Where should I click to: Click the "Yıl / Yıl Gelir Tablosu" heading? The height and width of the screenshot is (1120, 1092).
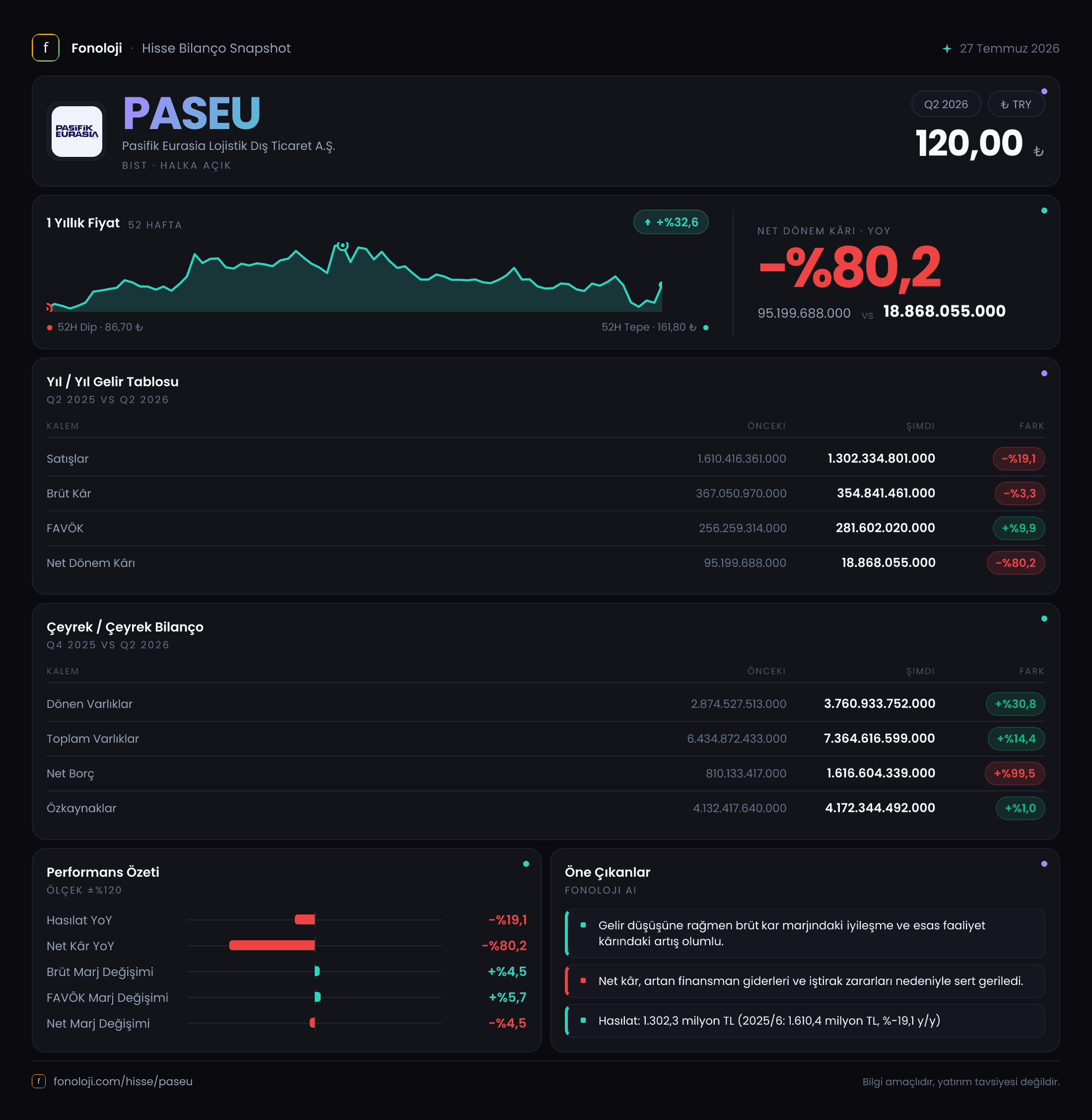(112, 382)
